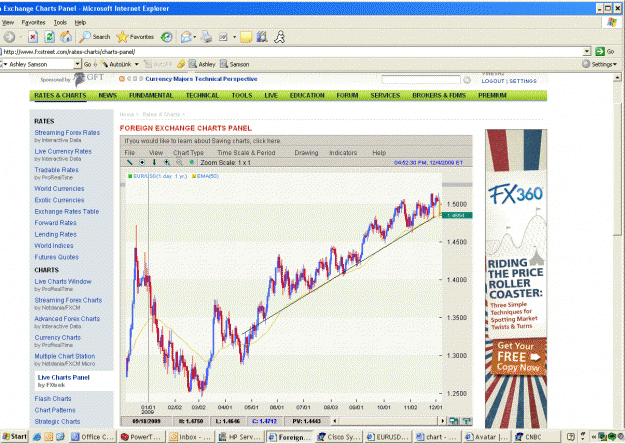Screen dimensions: 625x444
Task: Click the yellow Discuss note icon
Action: point(246,37)
